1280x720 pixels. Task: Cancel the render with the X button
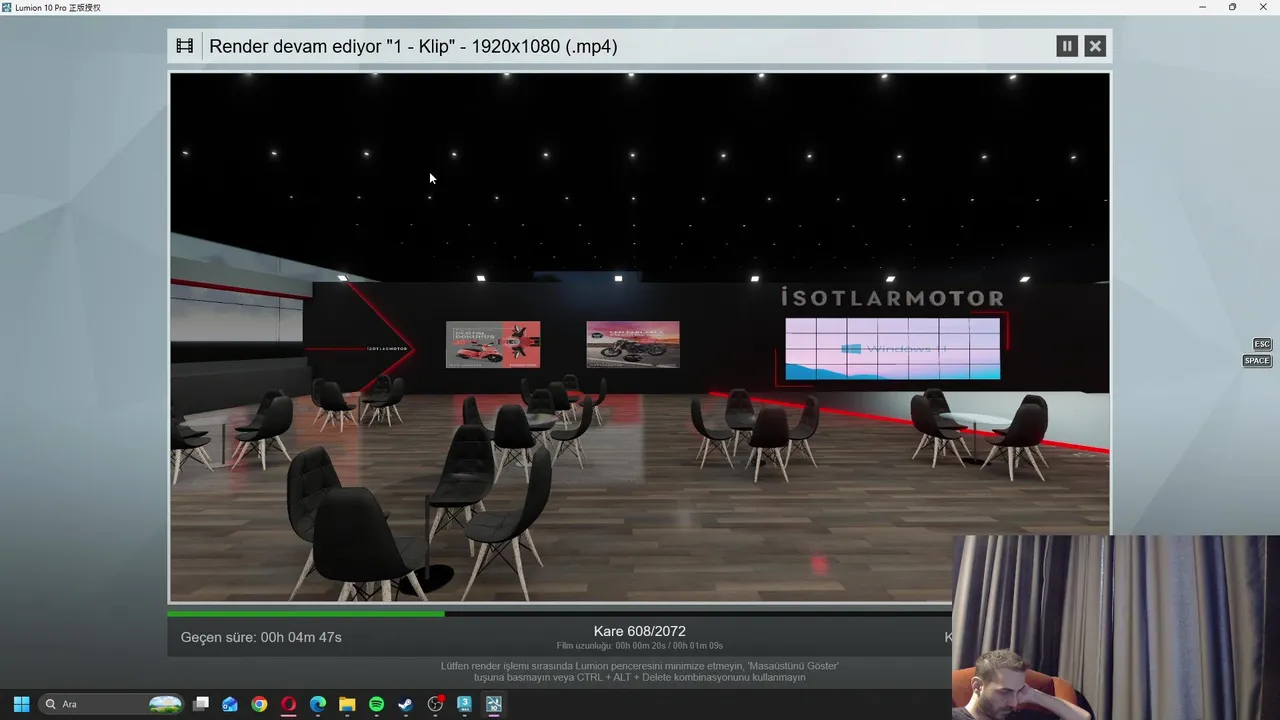pyautogui.click(x=1095, y=46)
